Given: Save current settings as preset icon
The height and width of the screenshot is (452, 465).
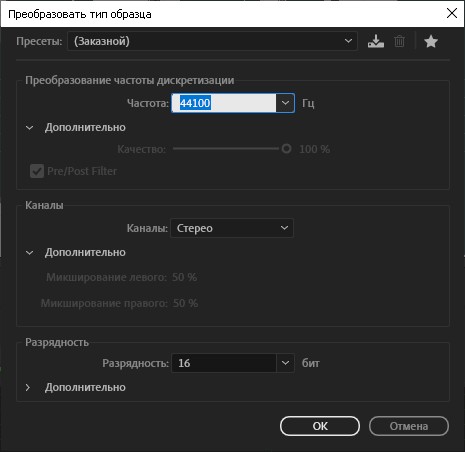Looking at the screenshot, I should click(376, 41).
